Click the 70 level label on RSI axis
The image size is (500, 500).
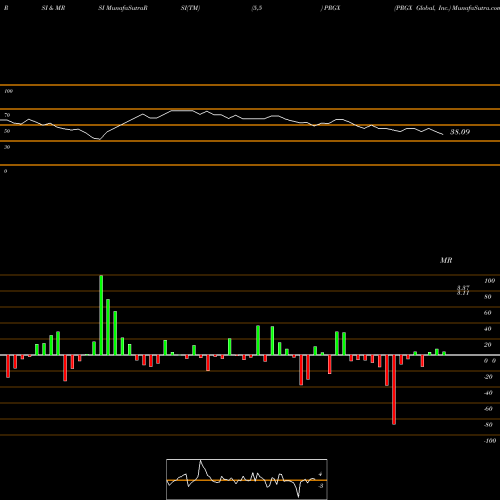click(7, 115)
